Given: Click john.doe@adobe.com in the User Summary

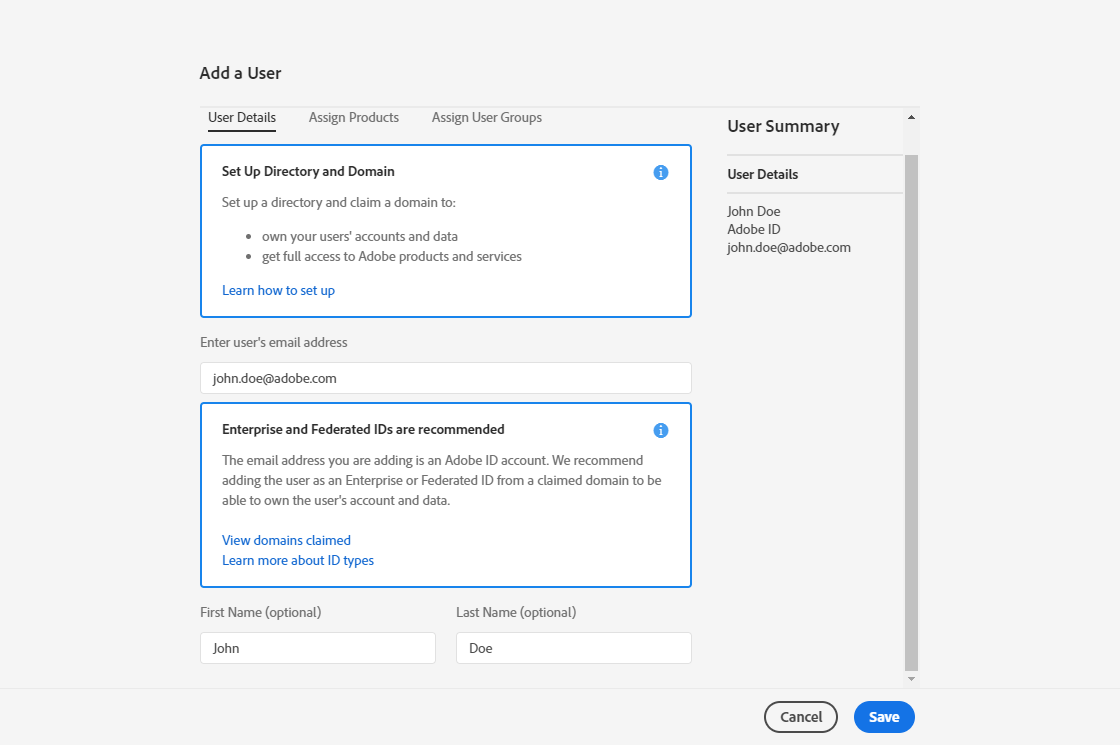Looking at the screenshot, I should [x=789, y=247].
